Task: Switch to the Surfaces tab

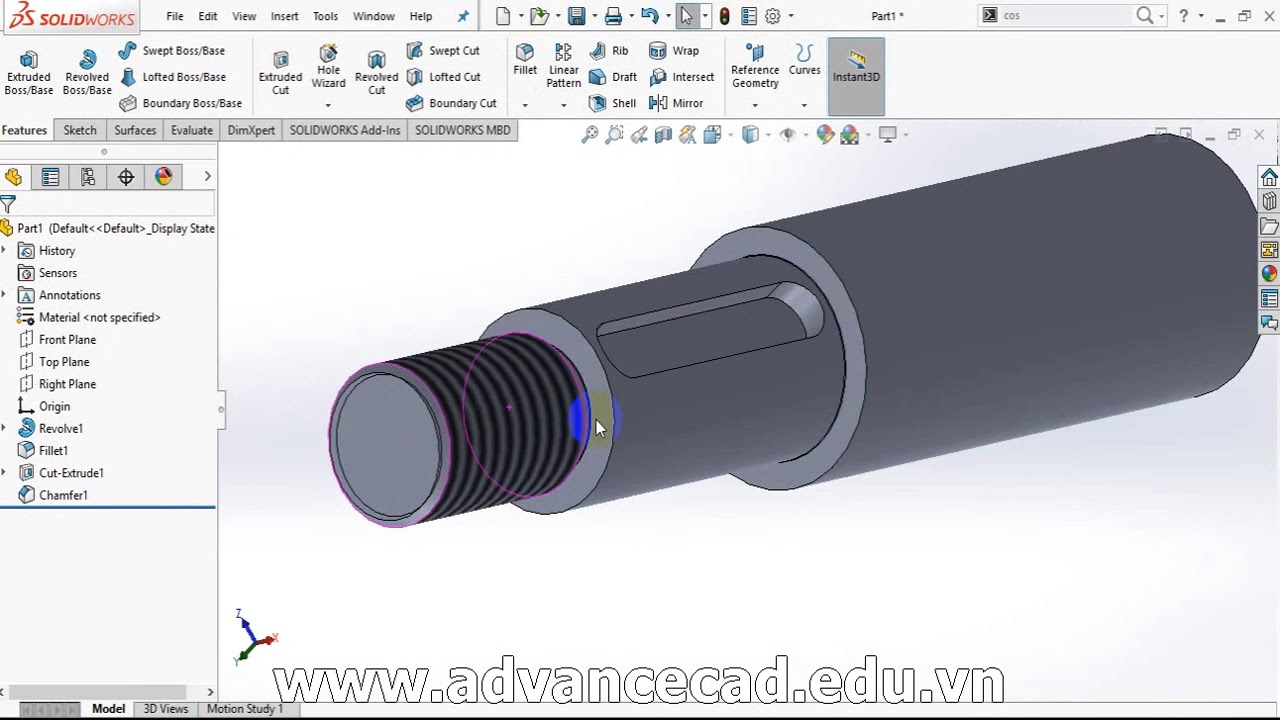Action: [x=135, y=130]
